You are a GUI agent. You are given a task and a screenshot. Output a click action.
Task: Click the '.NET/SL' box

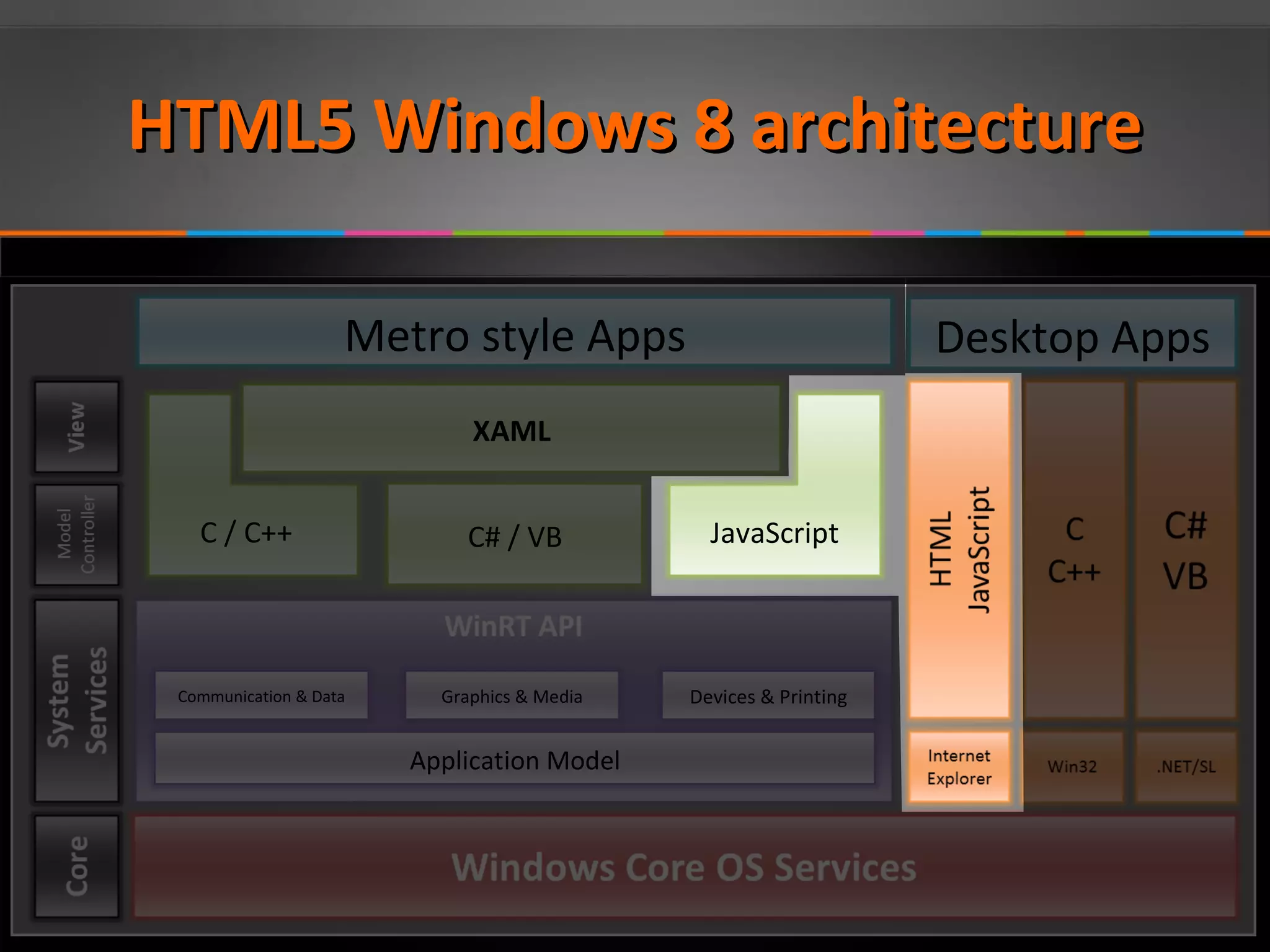(x=1186, y=767)
